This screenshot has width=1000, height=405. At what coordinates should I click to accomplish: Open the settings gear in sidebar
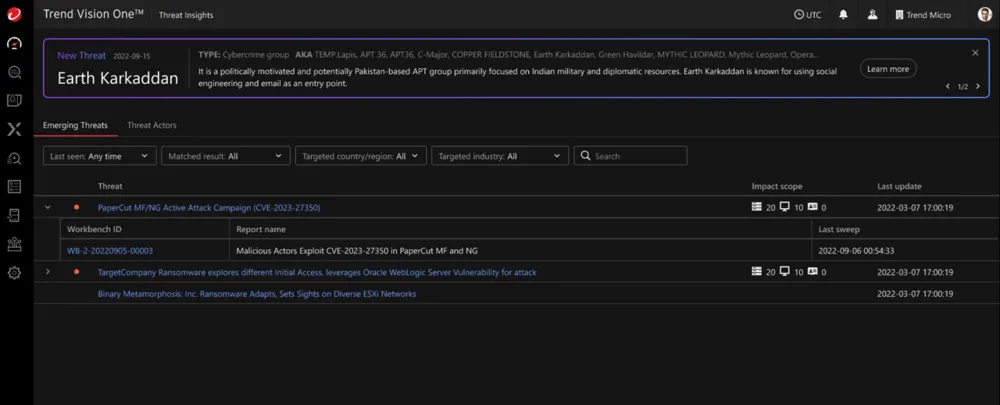click(14, 273)
